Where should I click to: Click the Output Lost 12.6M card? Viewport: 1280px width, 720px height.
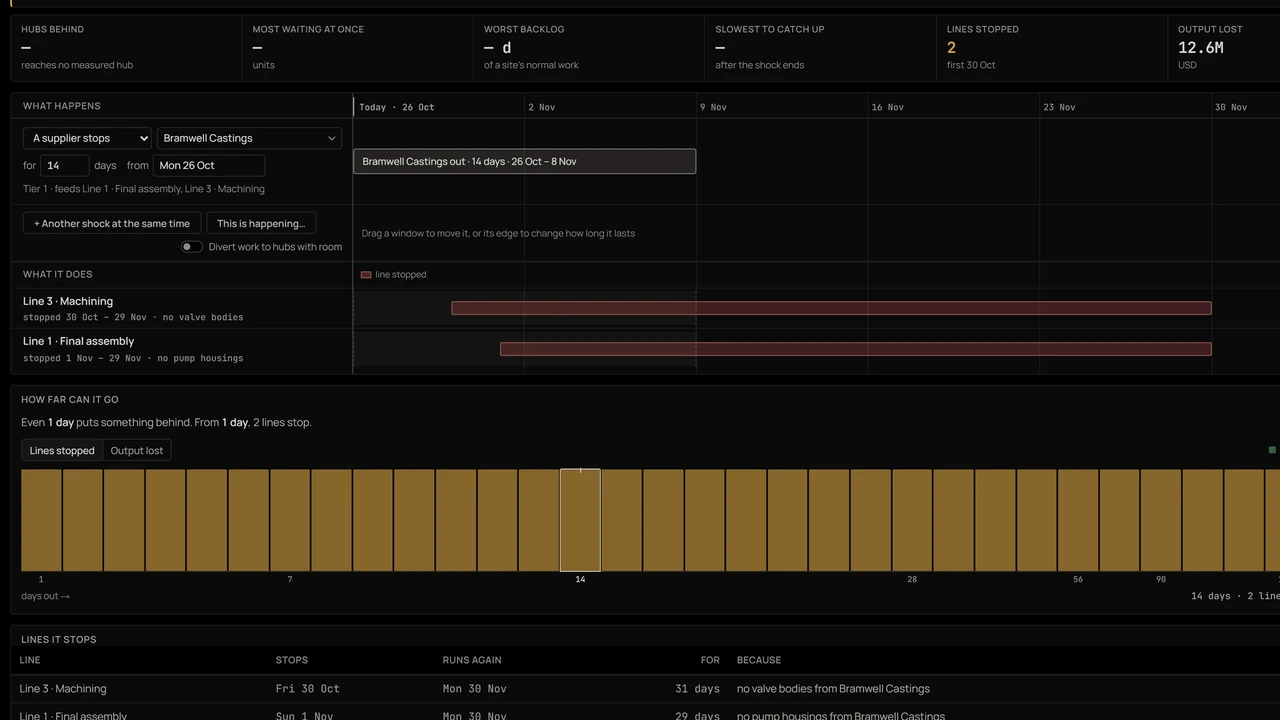pos(1224,47)
